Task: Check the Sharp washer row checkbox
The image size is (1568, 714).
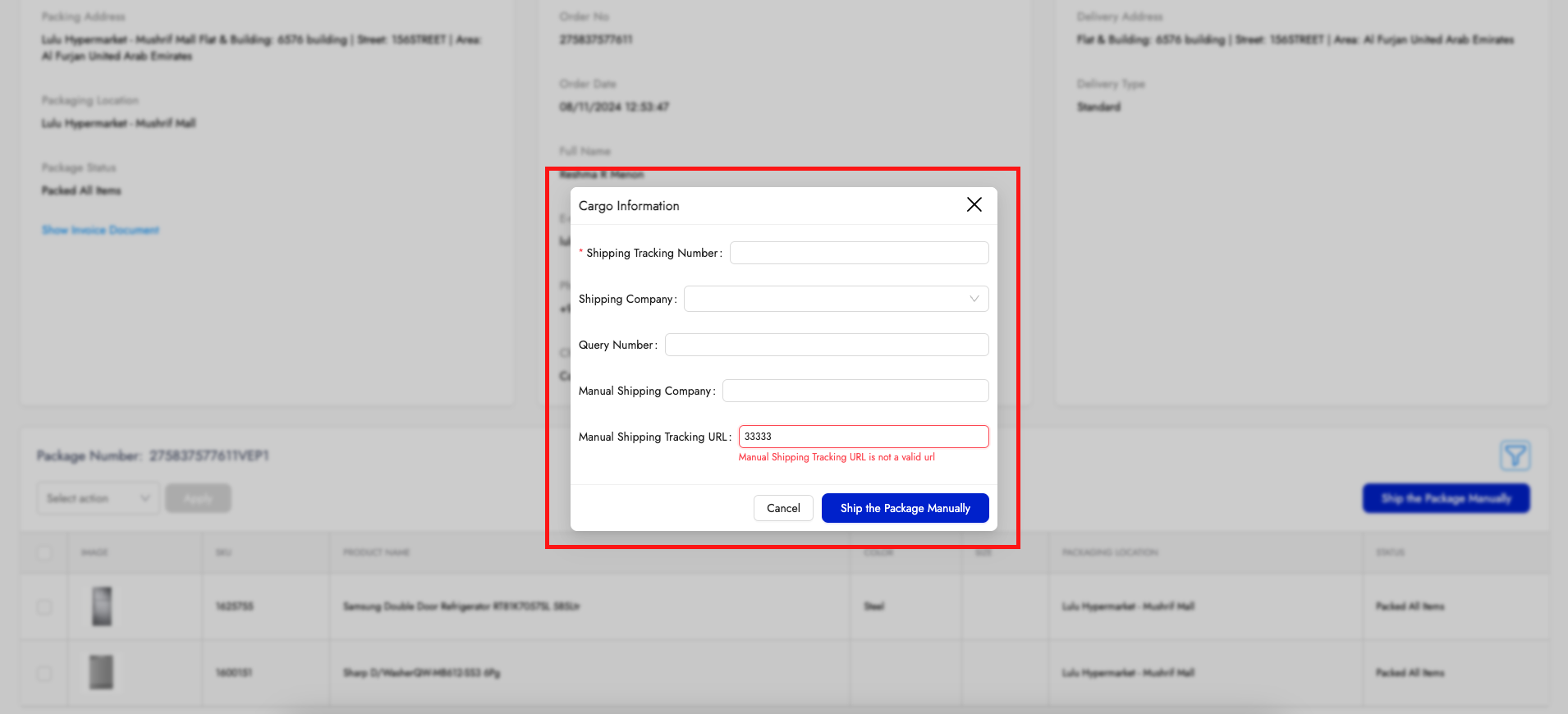Action: [x=44, y=673]
